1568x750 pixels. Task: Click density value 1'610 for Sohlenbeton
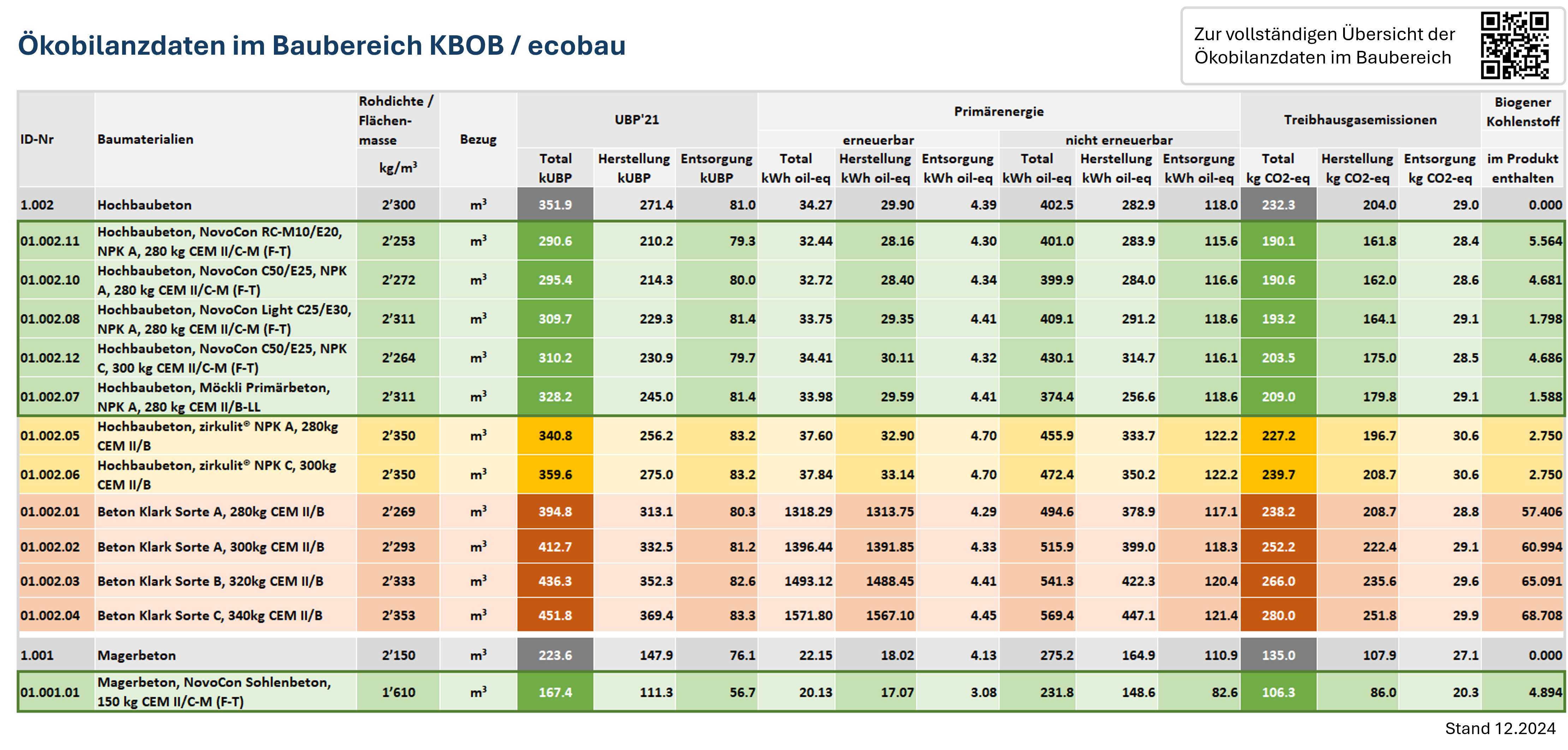tap(398, 692)
